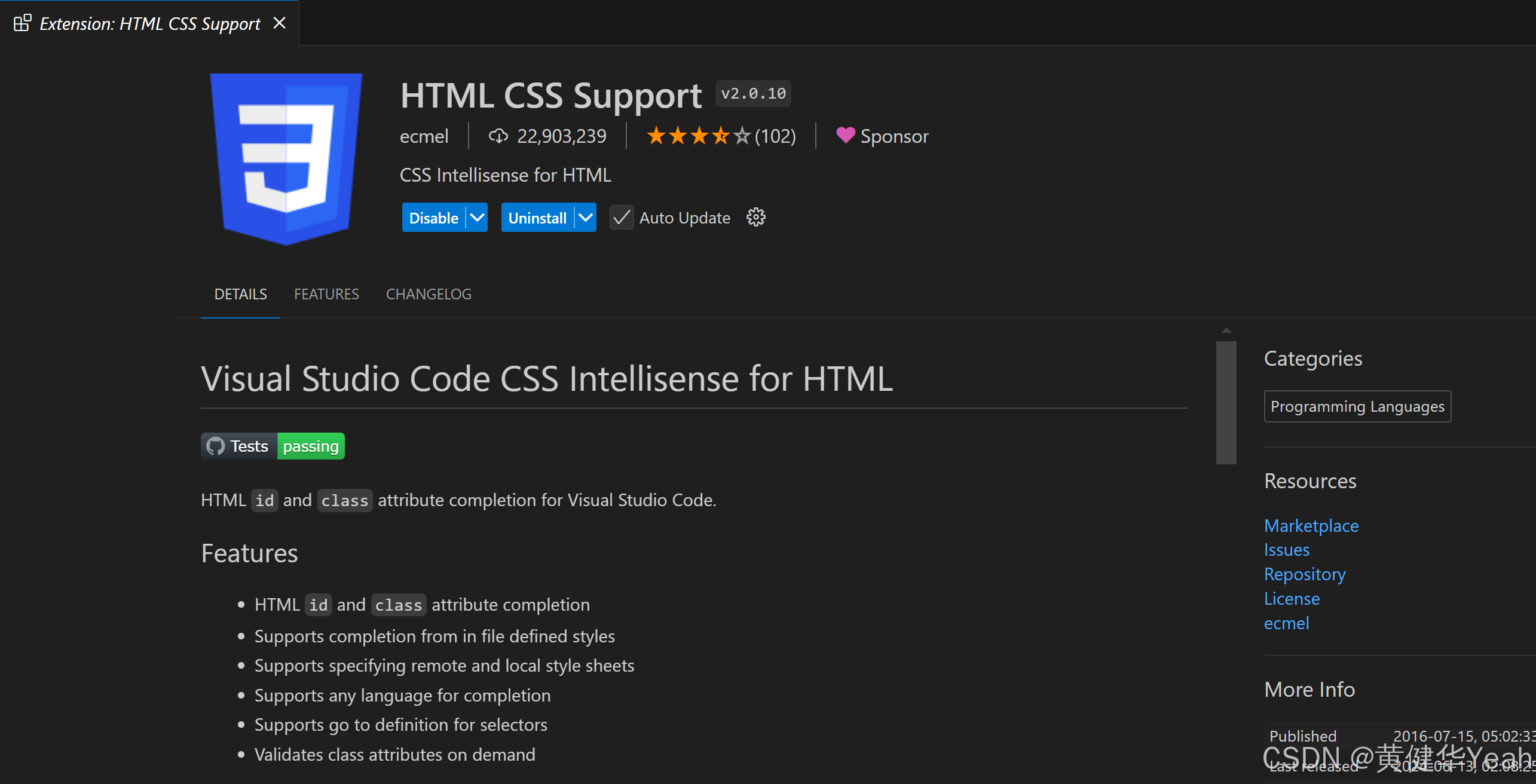
Task: Click the scroll up arrow in details pane
Action: [1226, 330]
